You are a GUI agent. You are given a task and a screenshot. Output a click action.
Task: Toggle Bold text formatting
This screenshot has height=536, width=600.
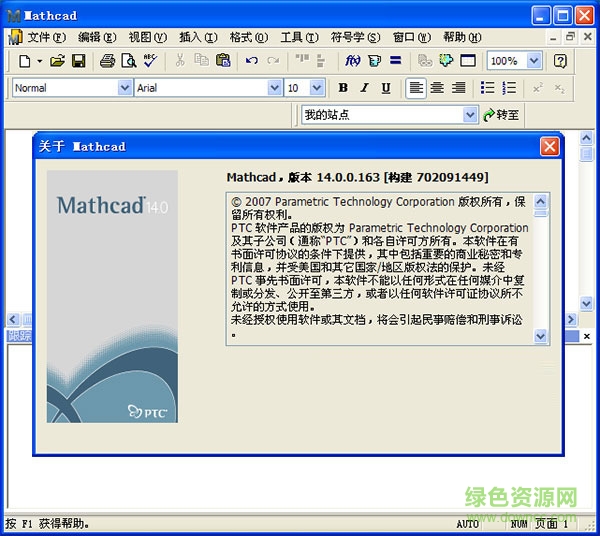tap(343, 88)
